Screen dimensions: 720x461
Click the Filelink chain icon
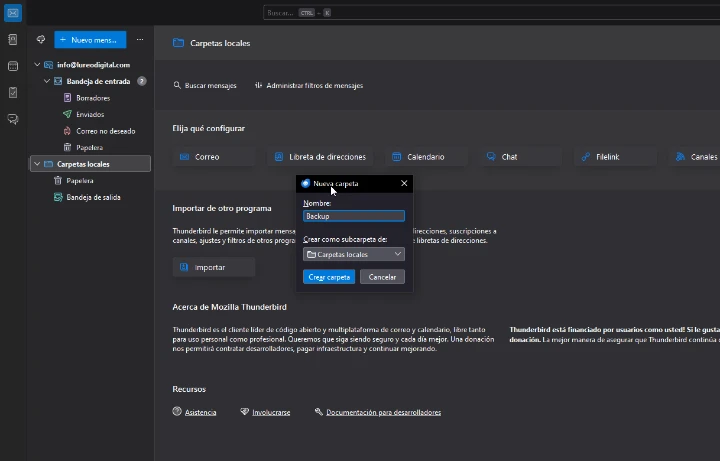pyautogui.click(x=585, y=157)
